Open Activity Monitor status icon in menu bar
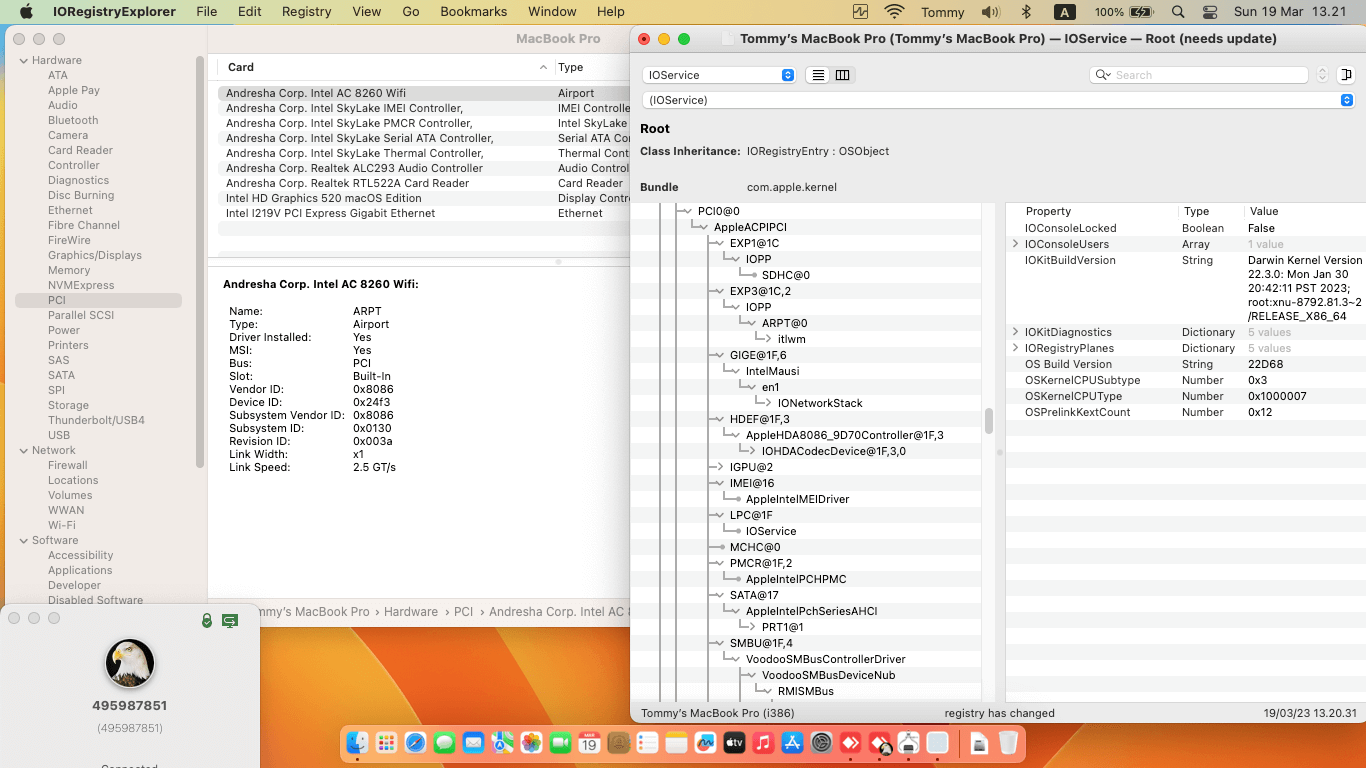Screen dimensions: 1366x768 [861, 12]
